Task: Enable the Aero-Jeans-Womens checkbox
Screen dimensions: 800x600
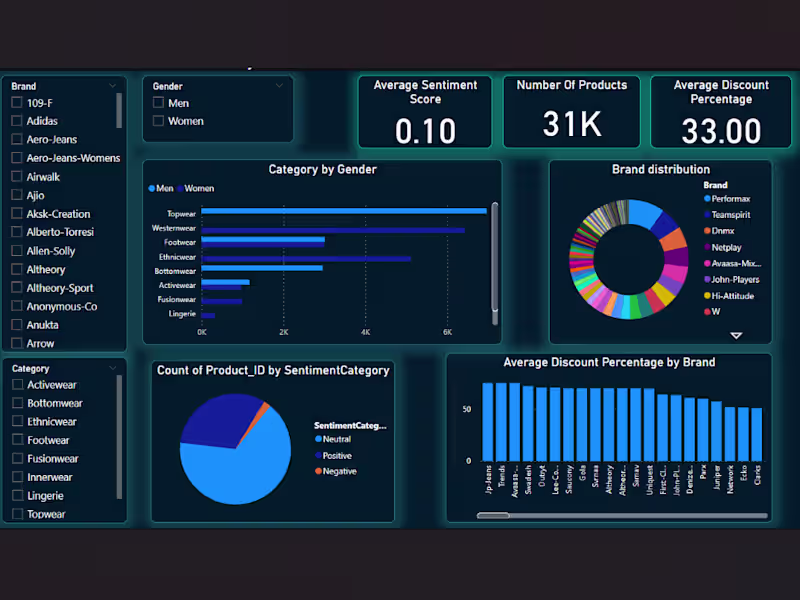Action: 17,158
